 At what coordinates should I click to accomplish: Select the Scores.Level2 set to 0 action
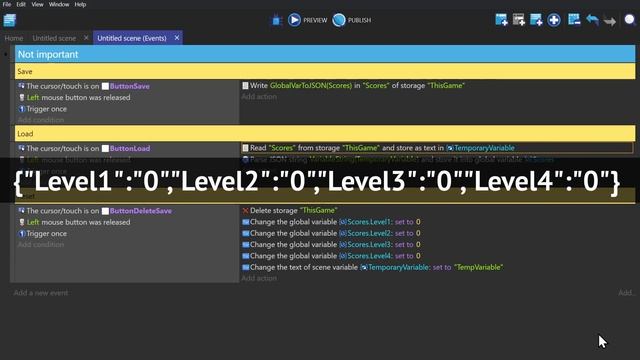(331, 233)
